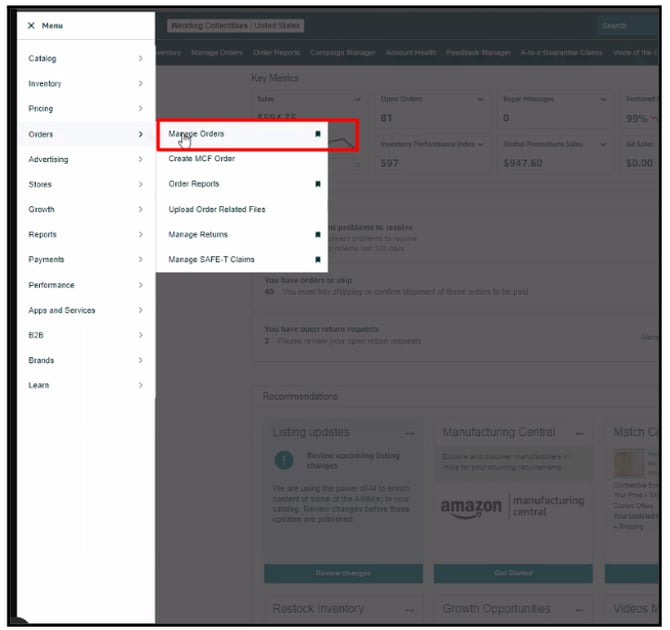Expand the Stores menu chevron
670x630 pixels.
(141, 184)
